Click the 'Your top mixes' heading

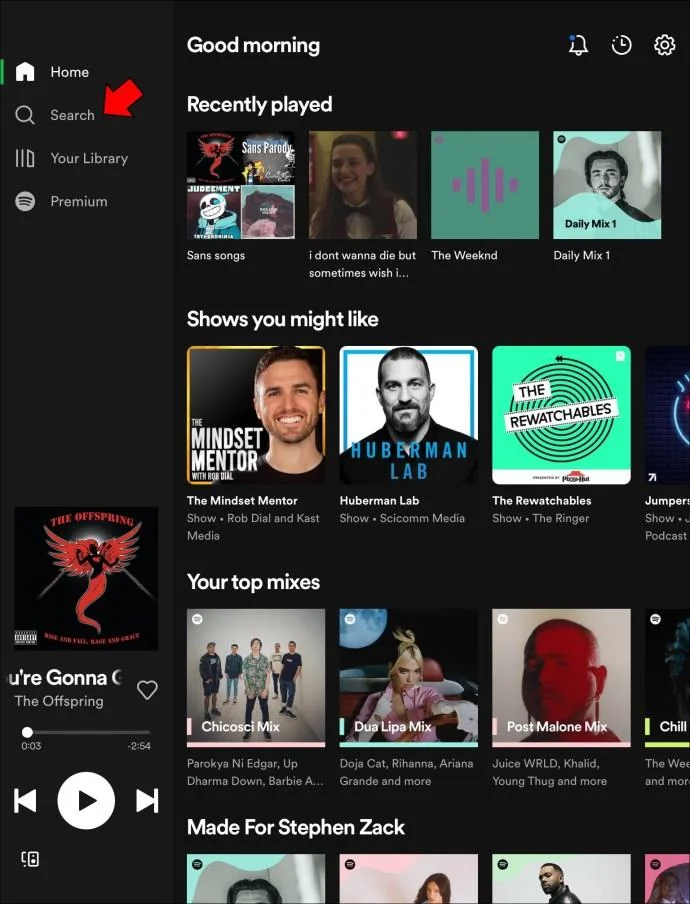pyautogui.click(x=253, y=582)
